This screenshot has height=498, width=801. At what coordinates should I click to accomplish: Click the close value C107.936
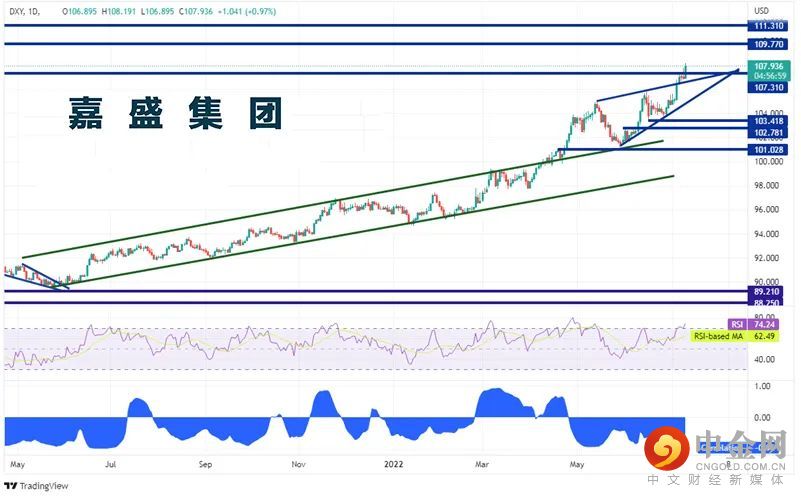196,11
